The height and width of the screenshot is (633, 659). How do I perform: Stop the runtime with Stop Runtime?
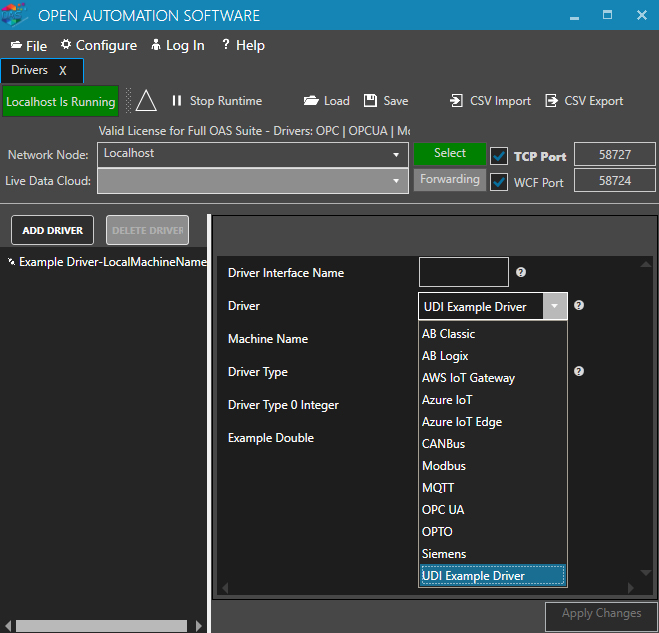[217, 101]
